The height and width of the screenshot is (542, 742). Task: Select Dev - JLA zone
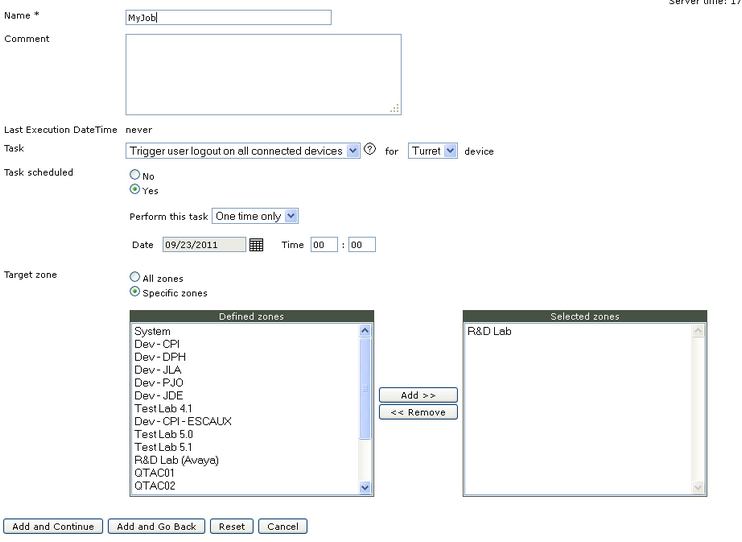(246, 370)
